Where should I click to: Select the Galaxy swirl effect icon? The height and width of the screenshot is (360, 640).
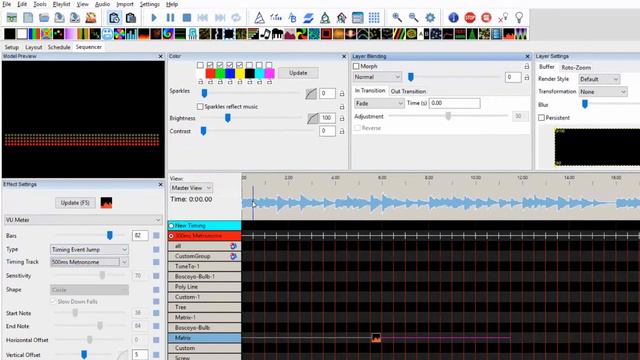168,34
